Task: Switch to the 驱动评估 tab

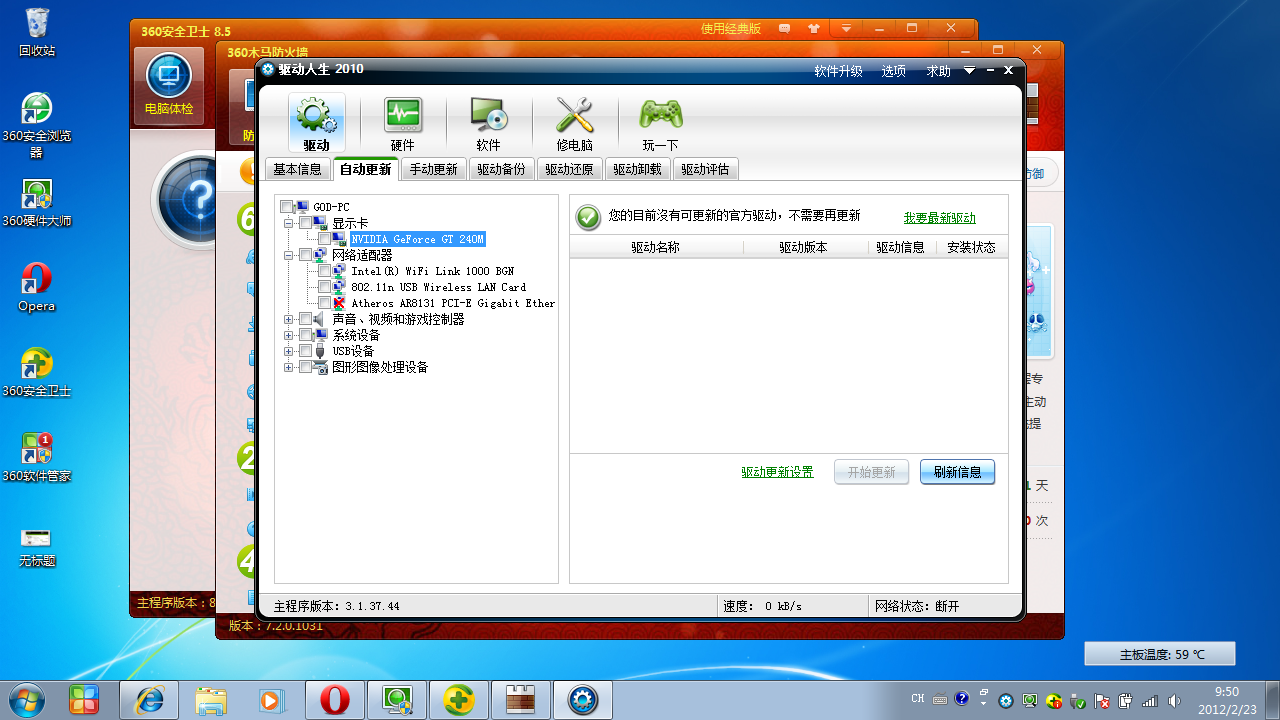Action: point(706,169)
